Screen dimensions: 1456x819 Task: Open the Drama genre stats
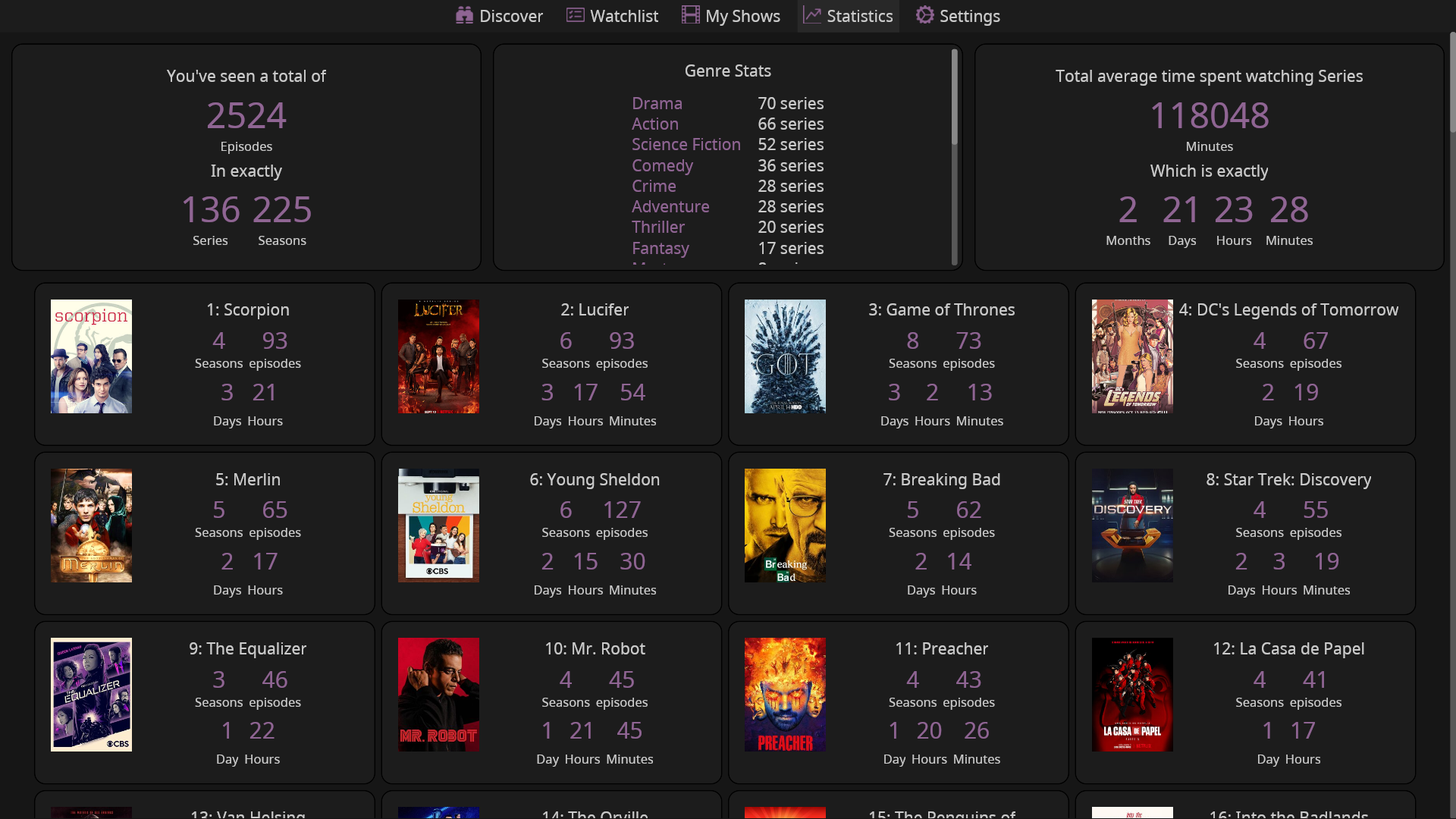(x=656, y=103)
